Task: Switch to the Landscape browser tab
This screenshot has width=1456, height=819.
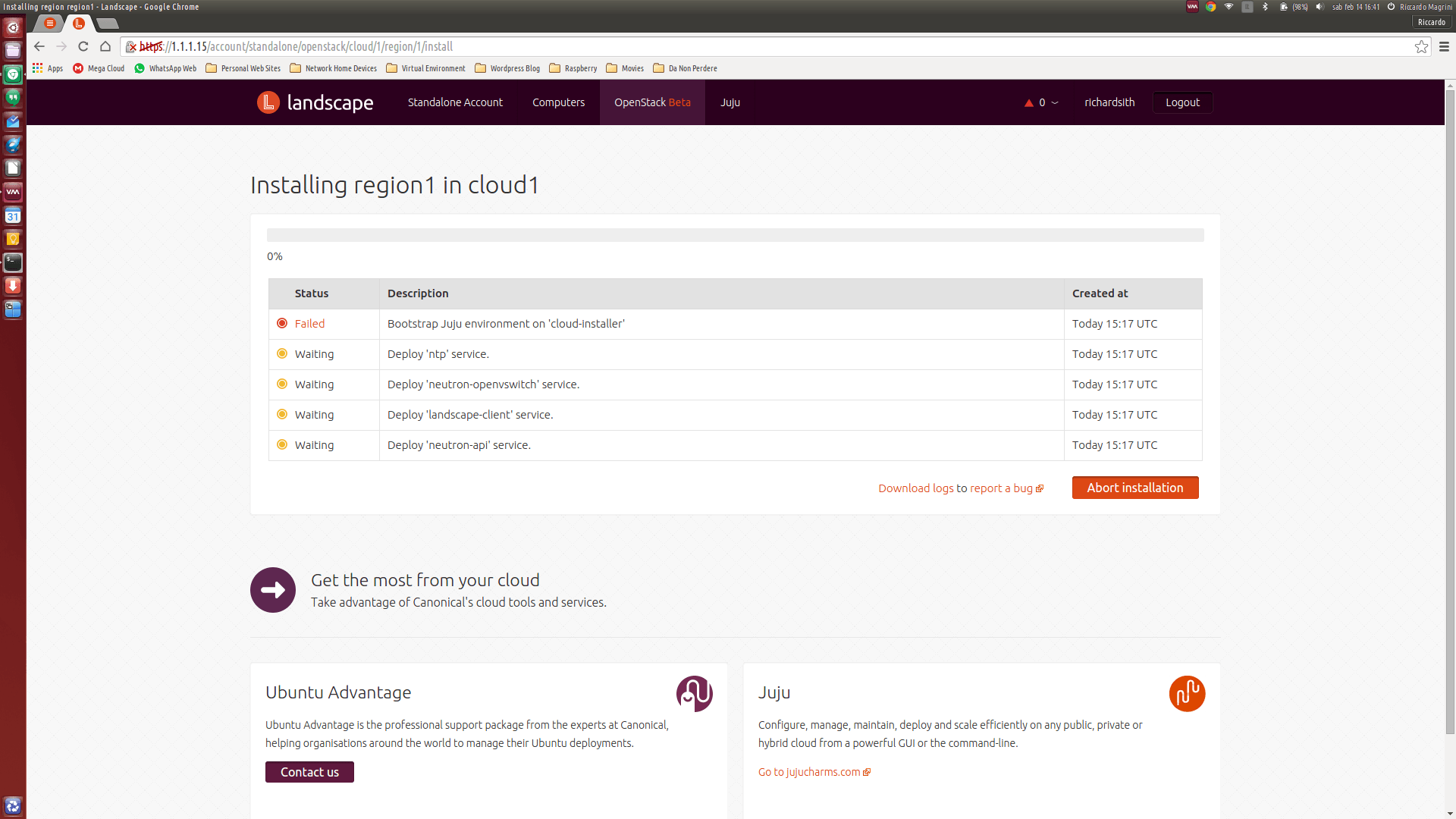Action: [x=79, y=24]
